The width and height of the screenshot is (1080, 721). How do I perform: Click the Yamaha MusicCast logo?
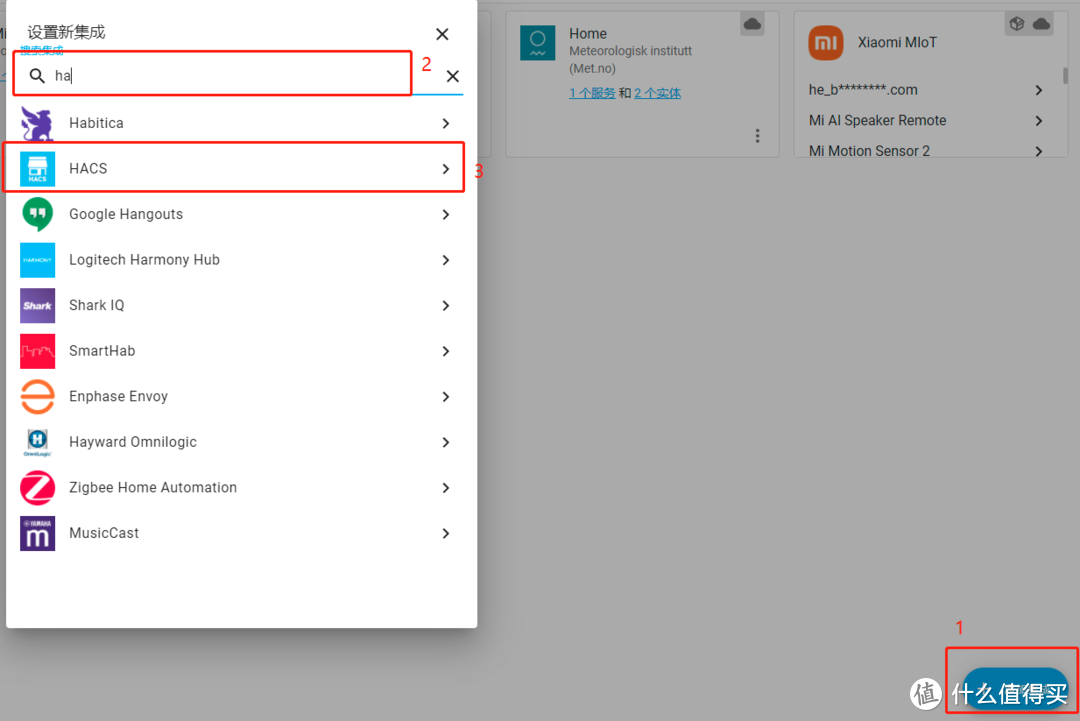pyautogui.click(x=37, y=533)
